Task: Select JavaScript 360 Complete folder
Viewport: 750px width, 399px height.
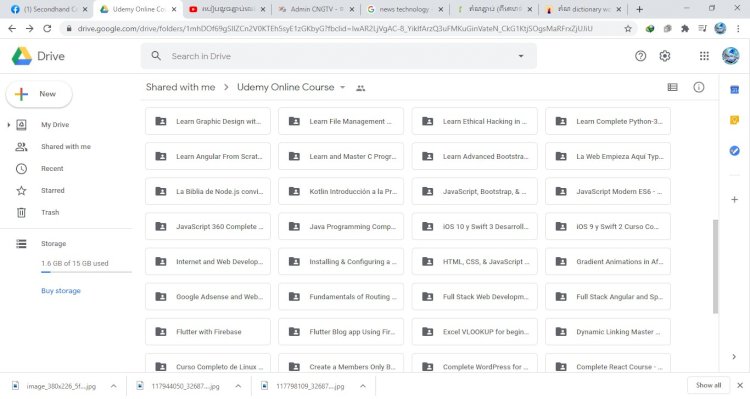Action: pyautogui.click(x=208, y=226)
